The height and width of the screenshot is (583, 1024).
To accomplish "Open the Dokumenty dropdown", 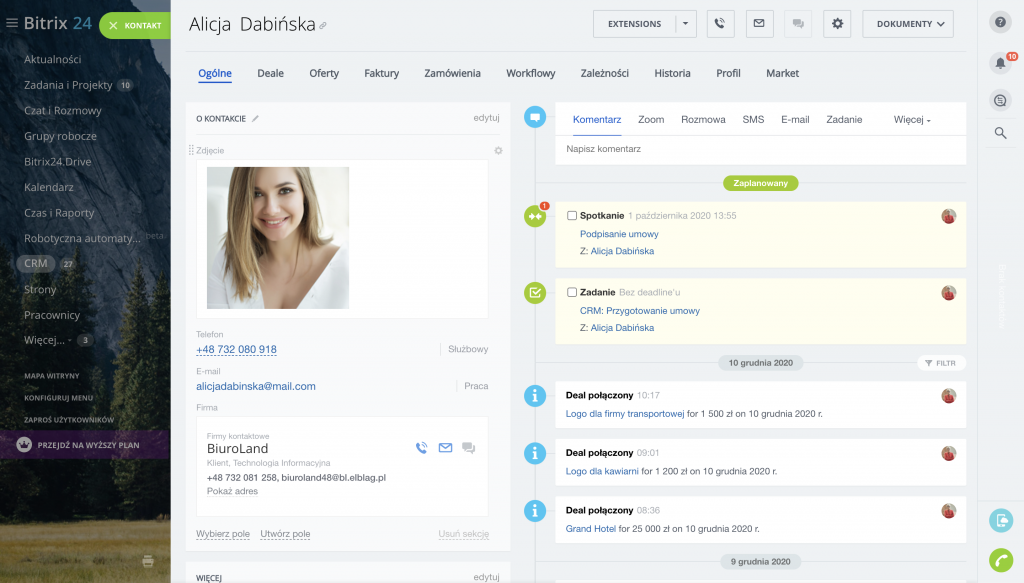I will coord(907,24).
